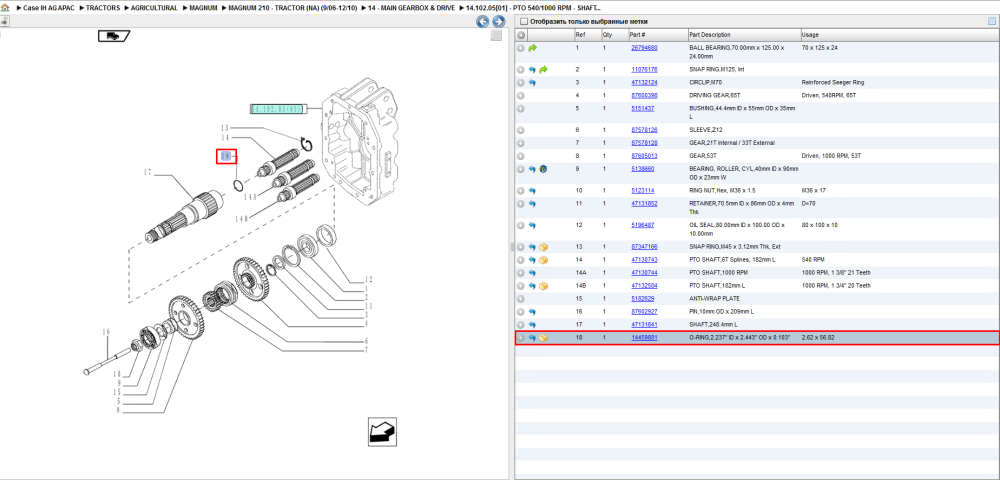Click the blue arrow for Ref 12 oil seal
This screenshot has width=1000, height=480.
pos(532,225)
